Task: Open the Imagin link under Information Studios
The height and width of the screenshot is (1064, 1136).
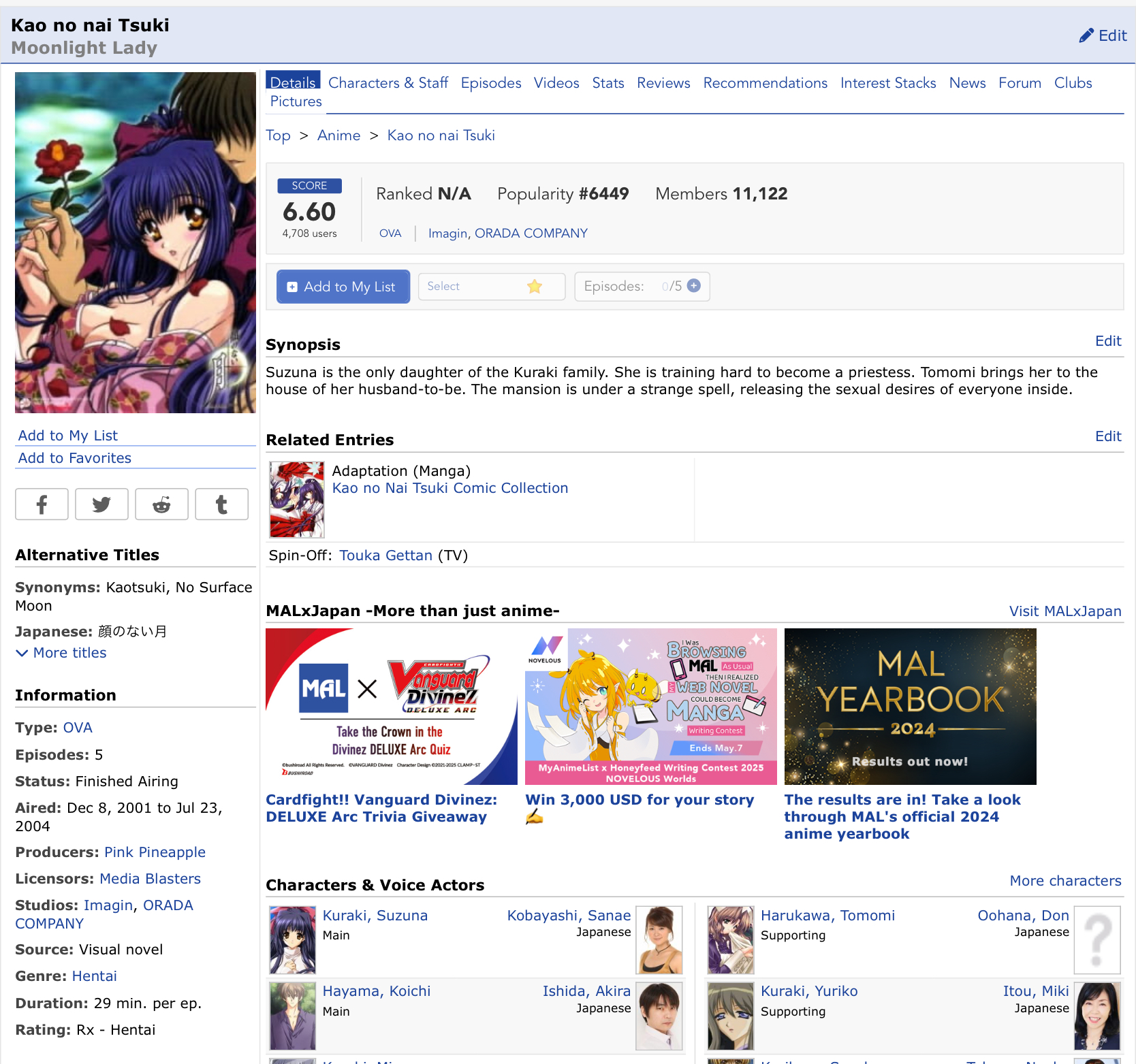Action: (108, 905)
